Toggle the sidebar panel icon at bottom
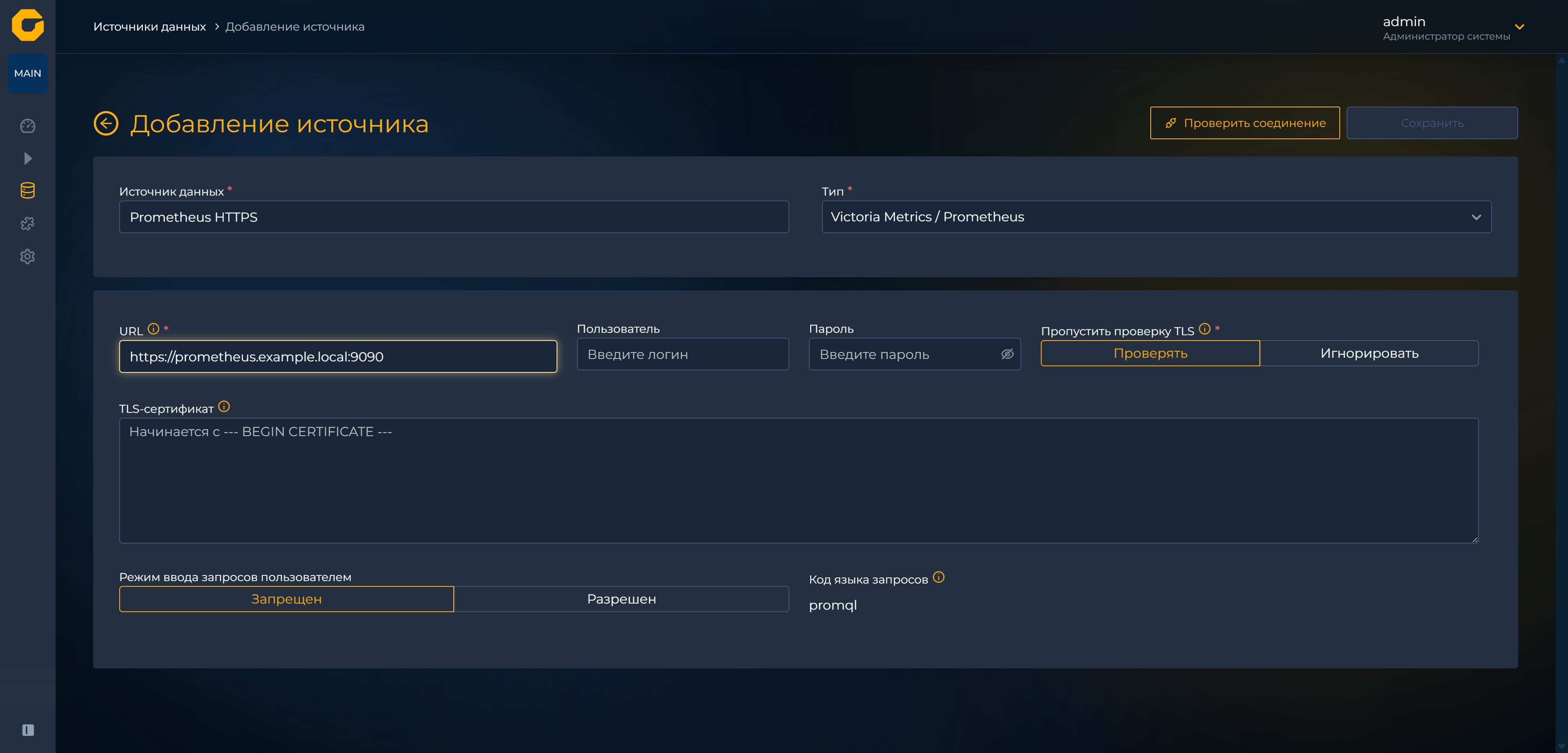The width and height of the screenshot is (1568, 753). click(x=28, y=730)
